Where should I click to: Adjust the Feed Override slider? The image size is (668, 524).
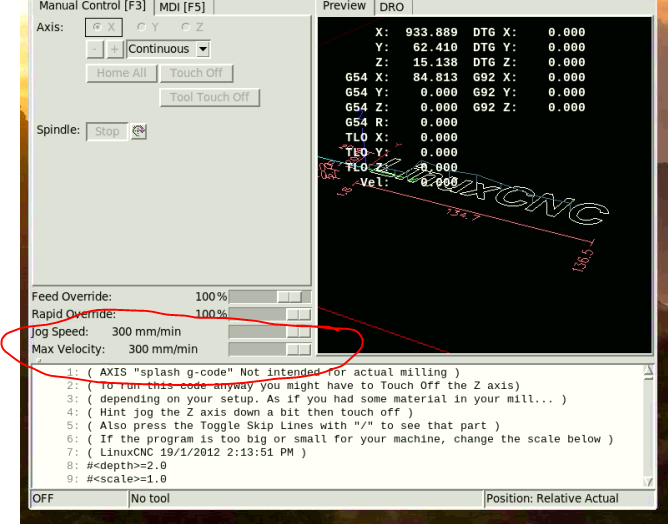[x=270, y=297]
